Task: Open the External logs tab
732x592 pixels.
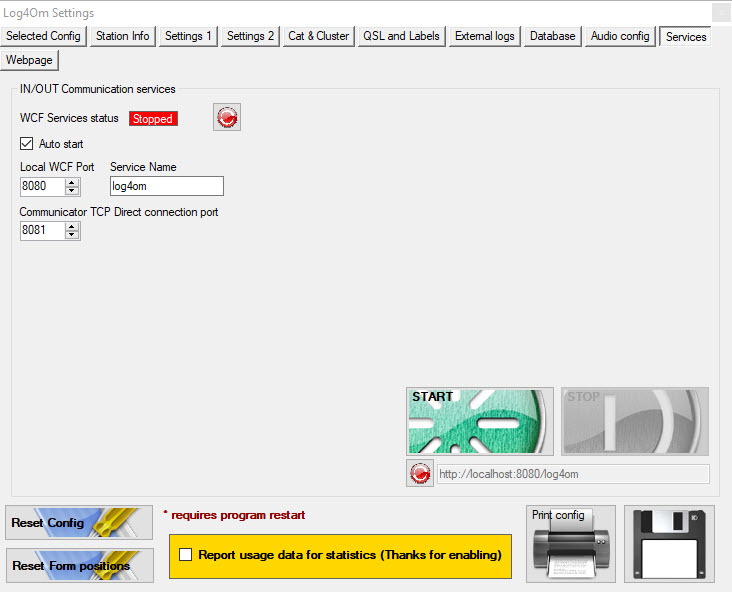Action: tap(485, 36)
